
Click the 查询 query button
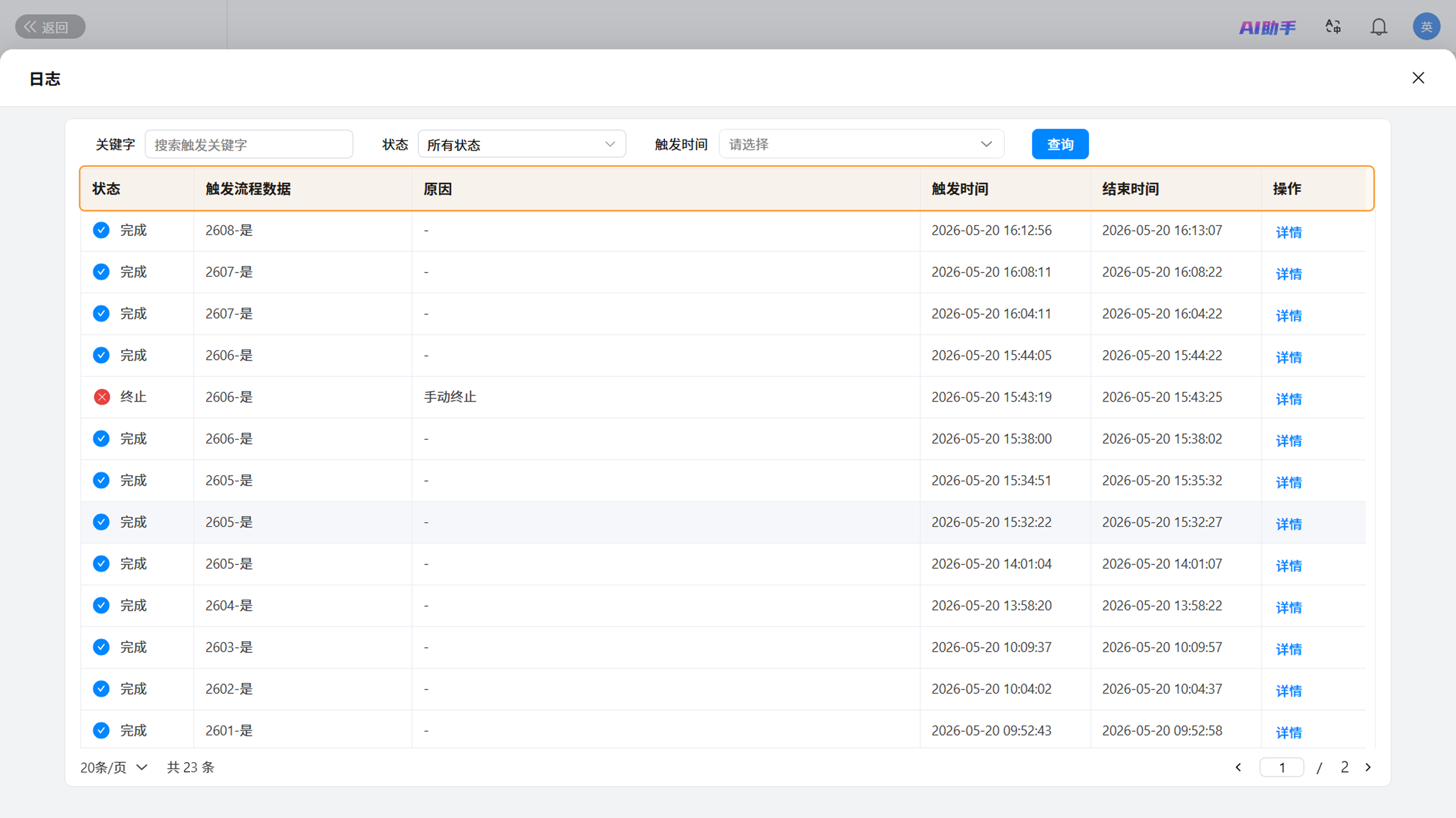point(1060,145)
